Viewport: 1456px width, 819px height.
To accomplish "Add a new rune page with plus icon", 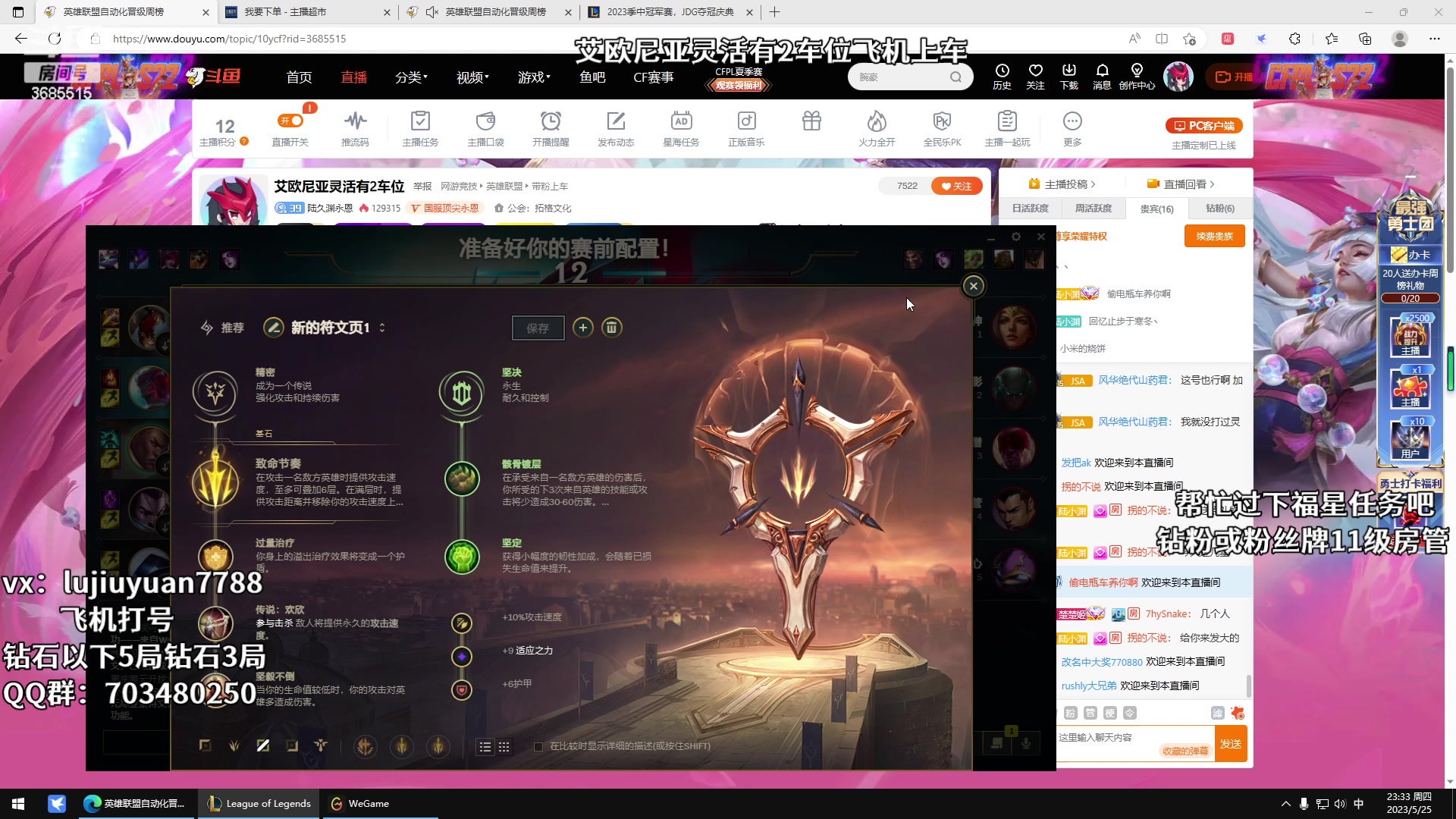I will (582, 328).
